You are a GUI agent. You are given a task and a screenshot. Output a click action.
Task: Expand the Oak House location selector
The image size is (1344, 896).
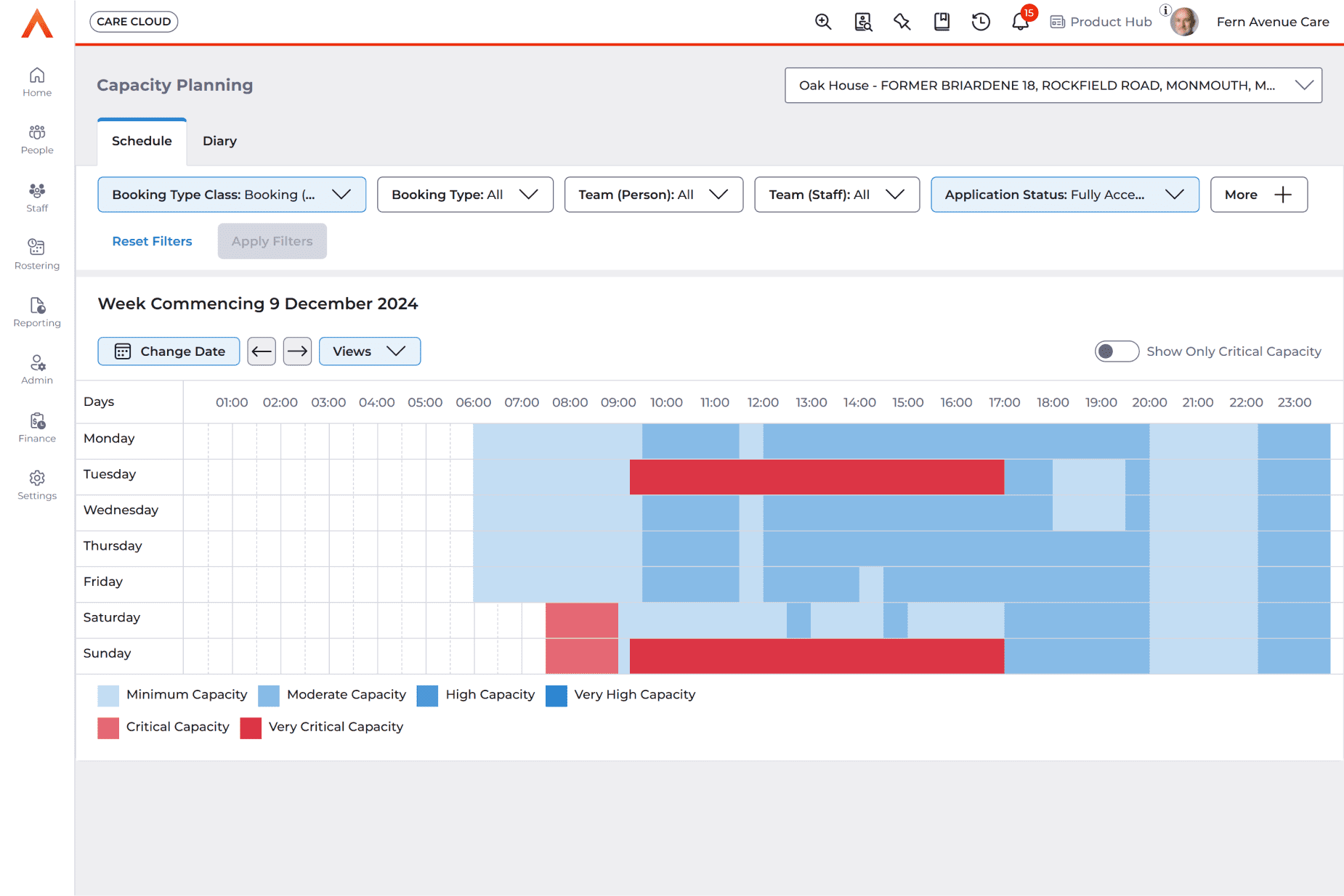pos(1053,86)
